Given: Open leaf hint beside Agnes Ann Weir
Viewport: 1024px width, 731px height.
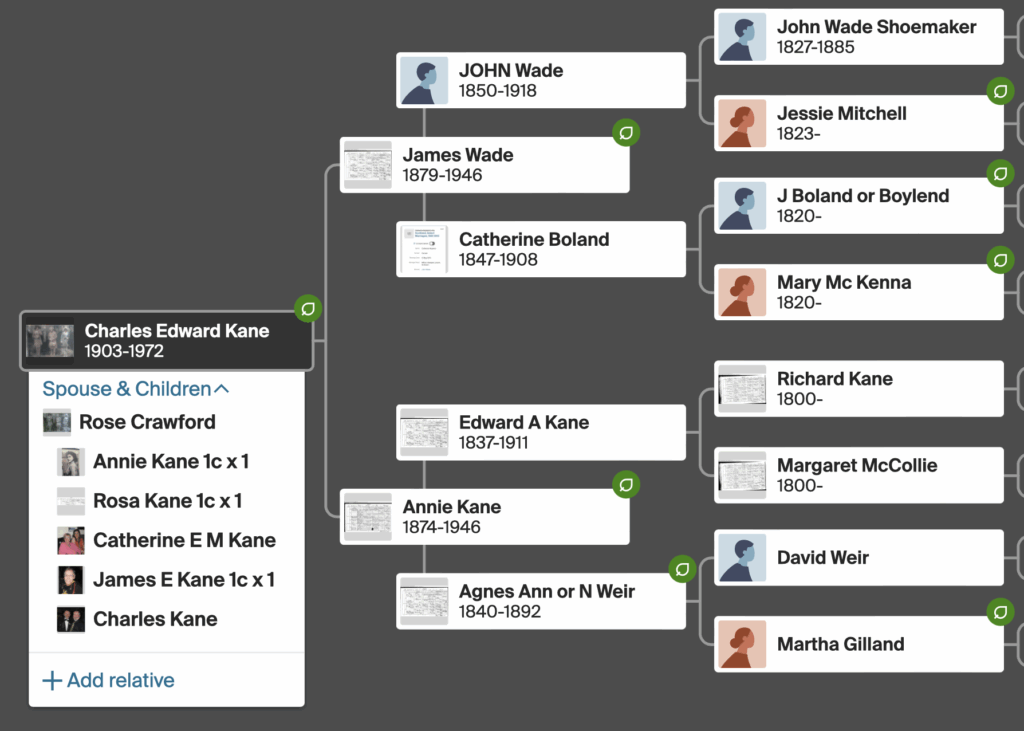Looking at the screenshot, I should point(683,570).
